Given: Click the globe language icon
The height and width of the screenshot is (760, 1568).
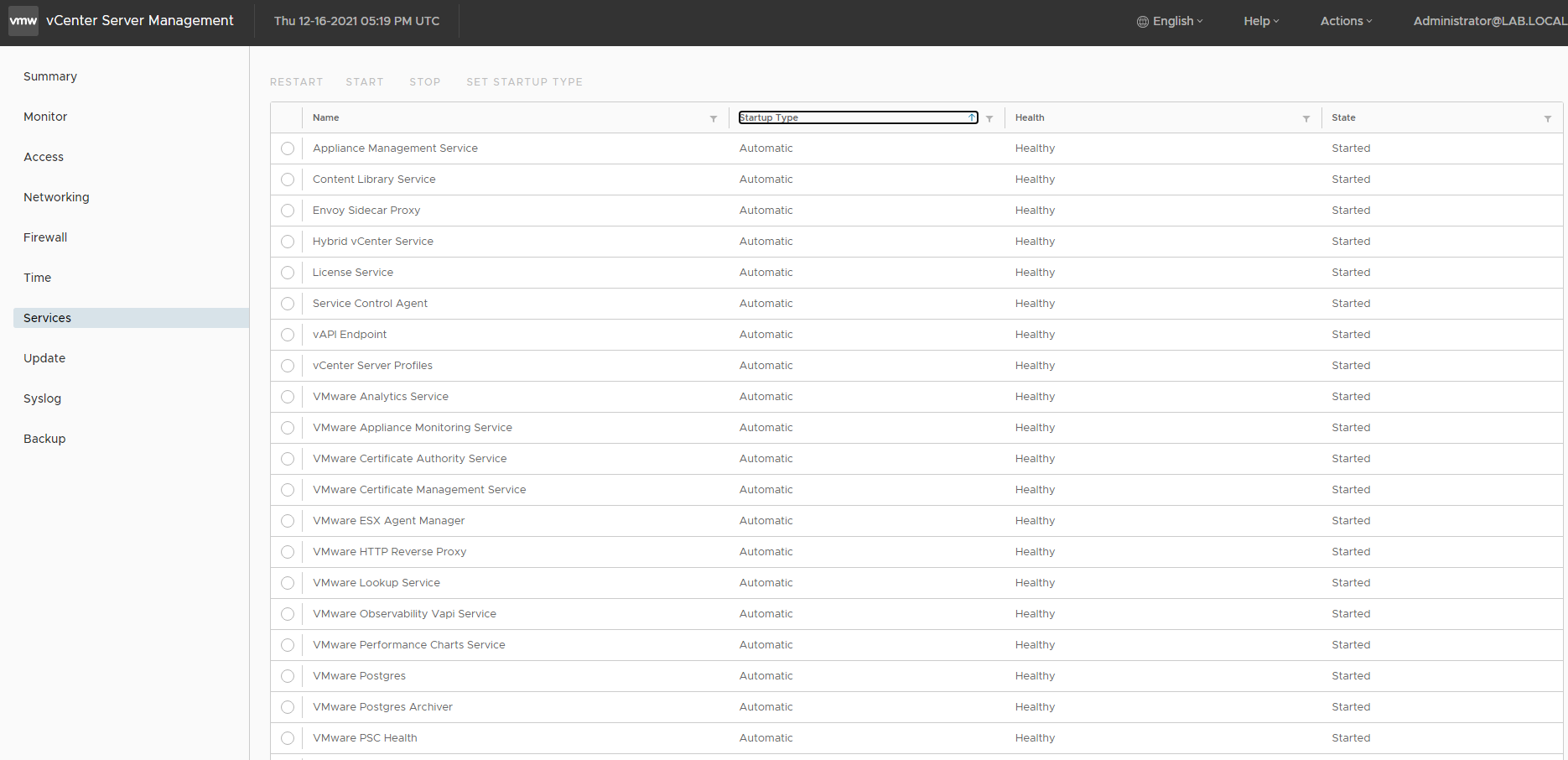Looking at the screenshot, I should point(1142,22).
